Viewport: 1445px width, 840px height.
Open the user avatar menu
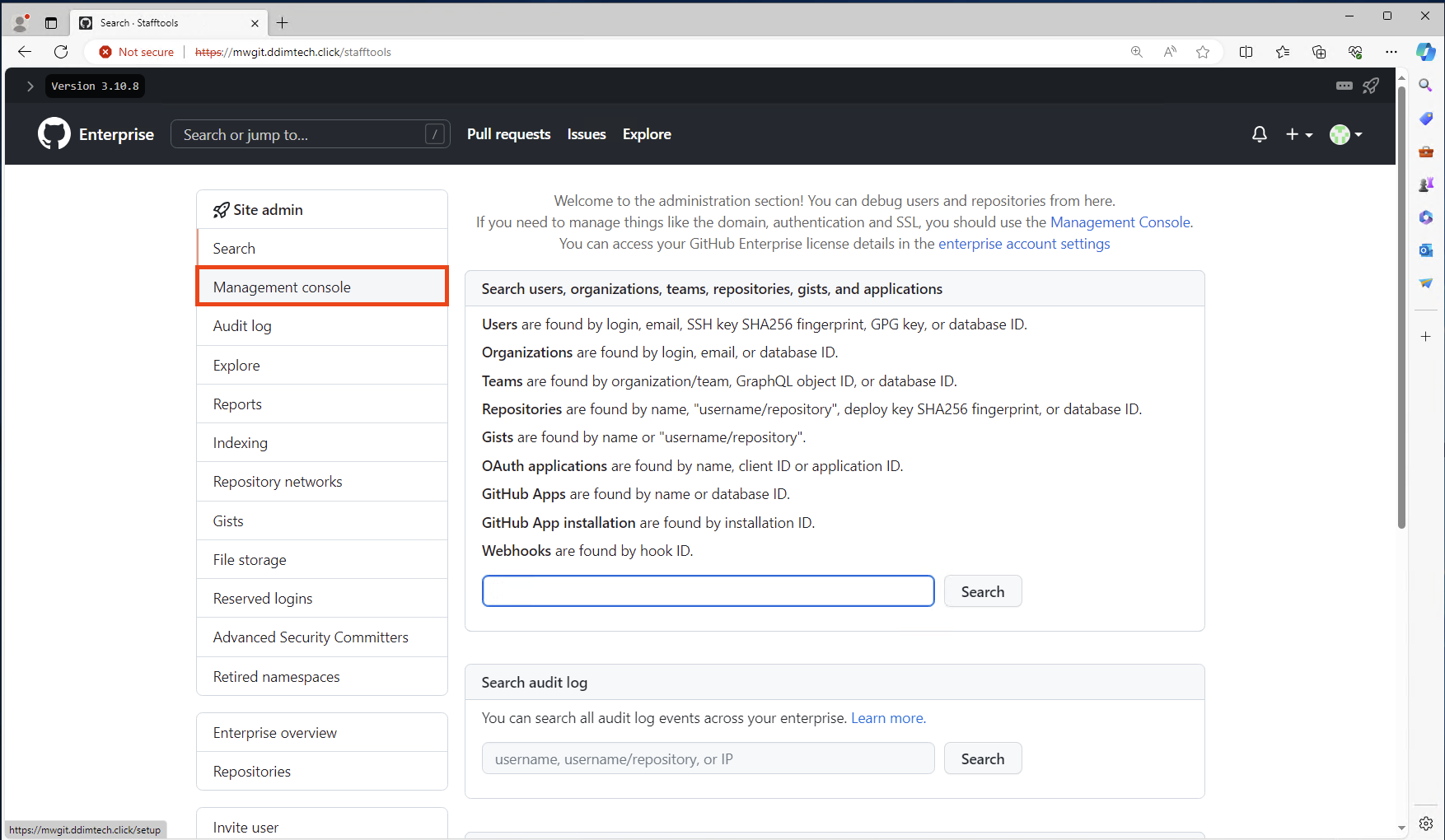(x=1345, y=134)
